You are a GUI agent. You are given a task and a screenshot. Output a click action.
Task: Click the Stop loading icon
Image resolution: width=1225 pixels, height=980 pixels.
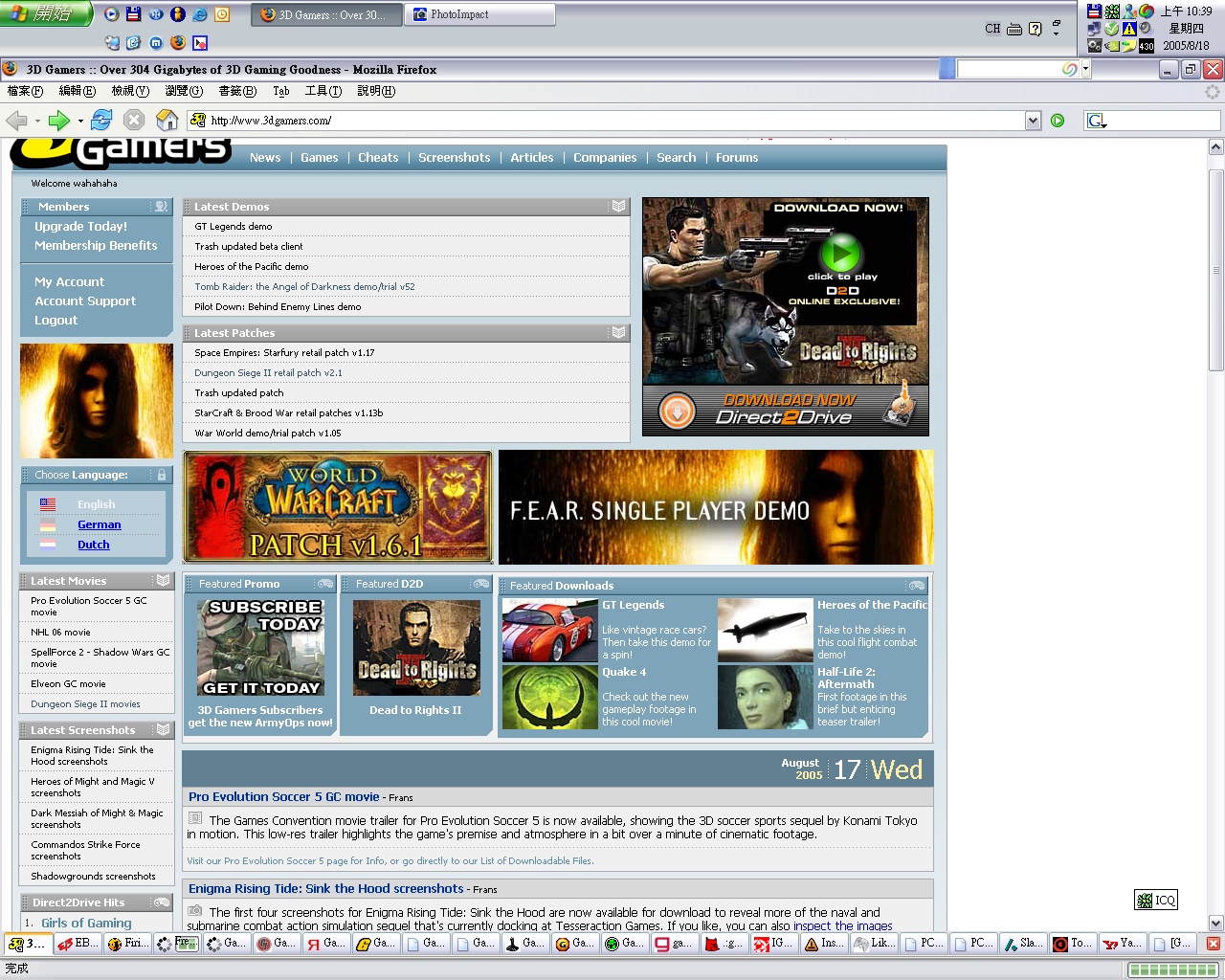(134, 120)
